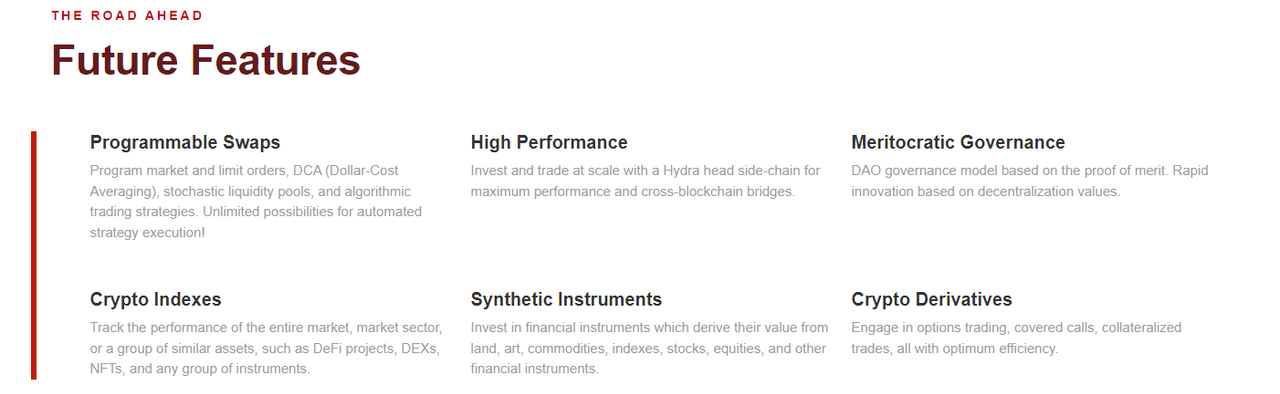Click the word Future in title

coord(115,60)
